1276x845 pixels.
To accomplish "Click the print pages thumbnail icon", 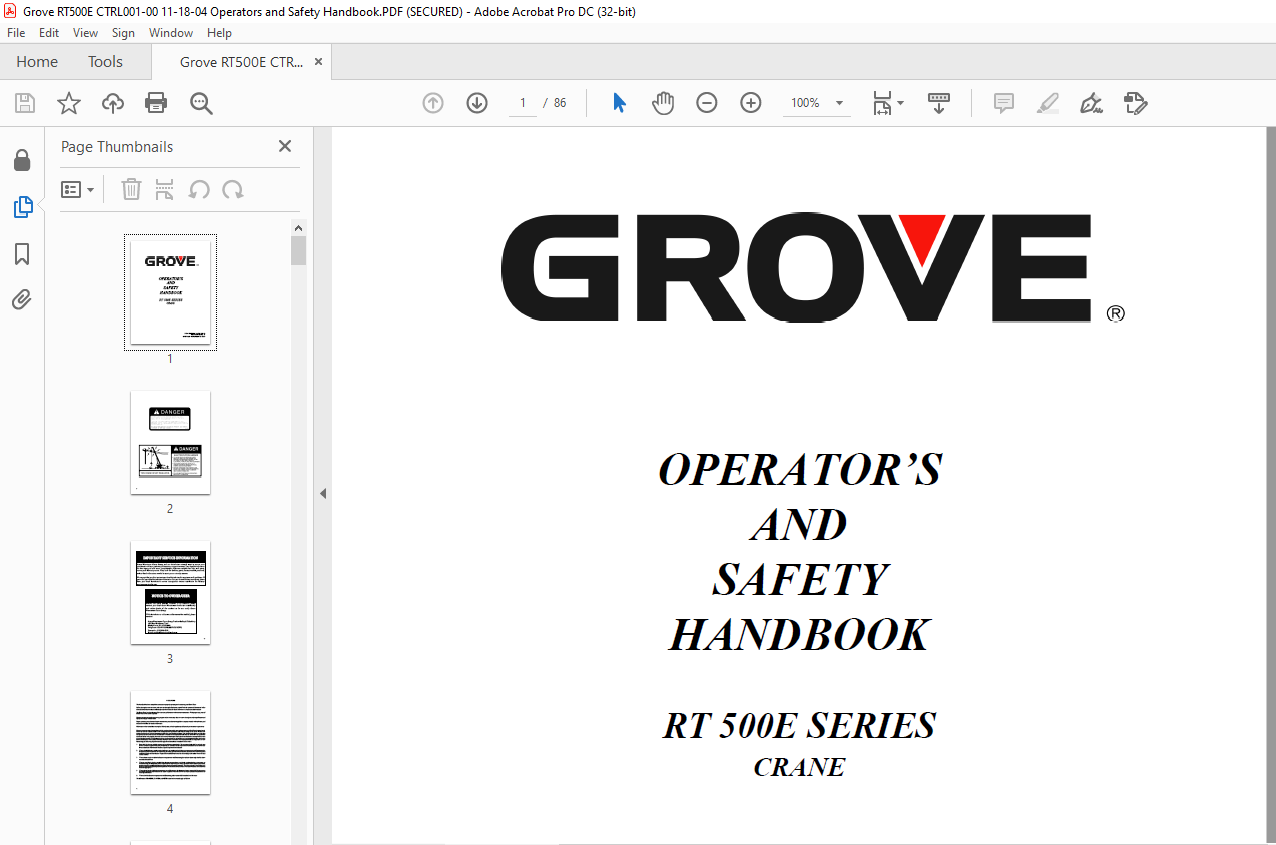I will point(165,189).
